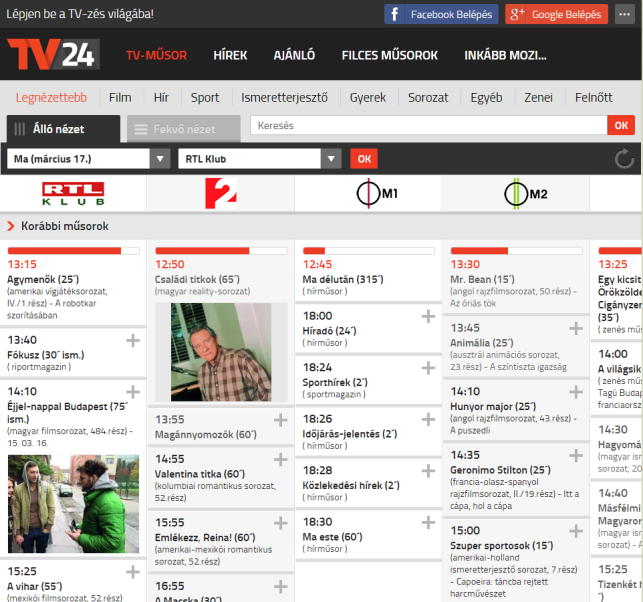Click the Keresés search field
This screenshot has width=643, height=602.
click(x=429, y=125)
